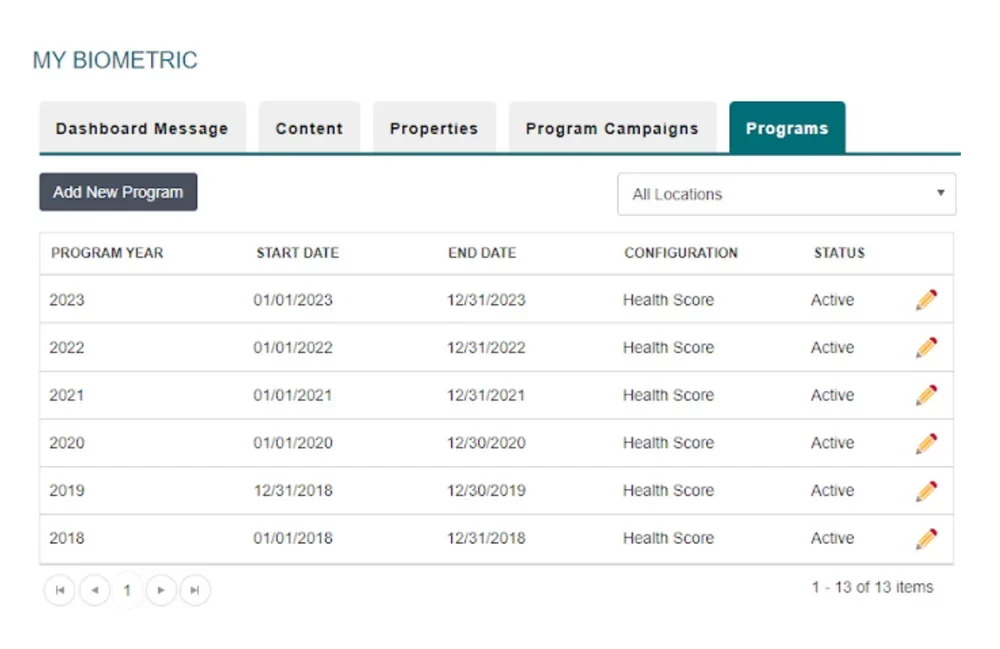
Task: Edit the 2021 program with pencil icon
Action: tap(927, 395)
